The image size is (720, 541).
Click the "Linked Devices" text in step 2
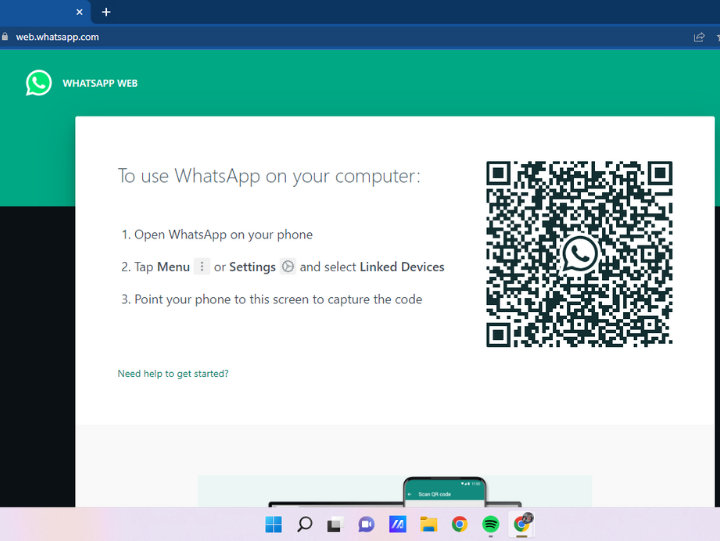point(402,267)
